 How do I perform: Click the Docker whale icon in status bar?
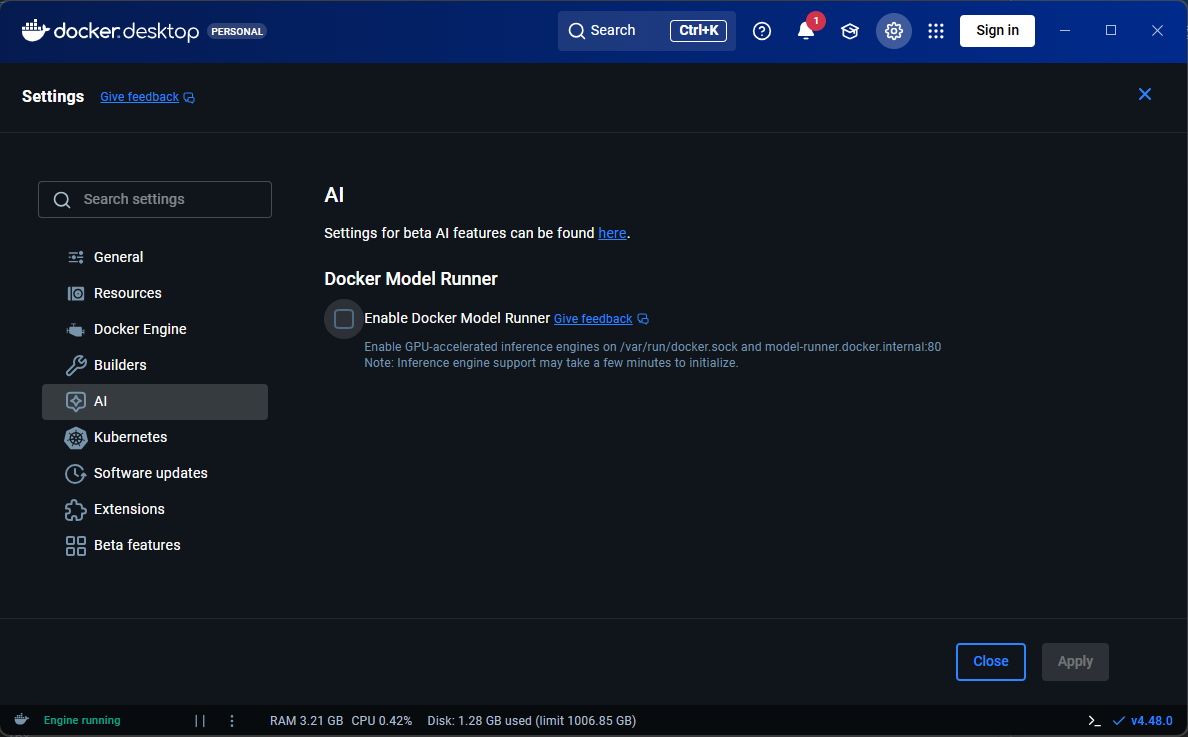pyautogui.click(x=22, y=720)
